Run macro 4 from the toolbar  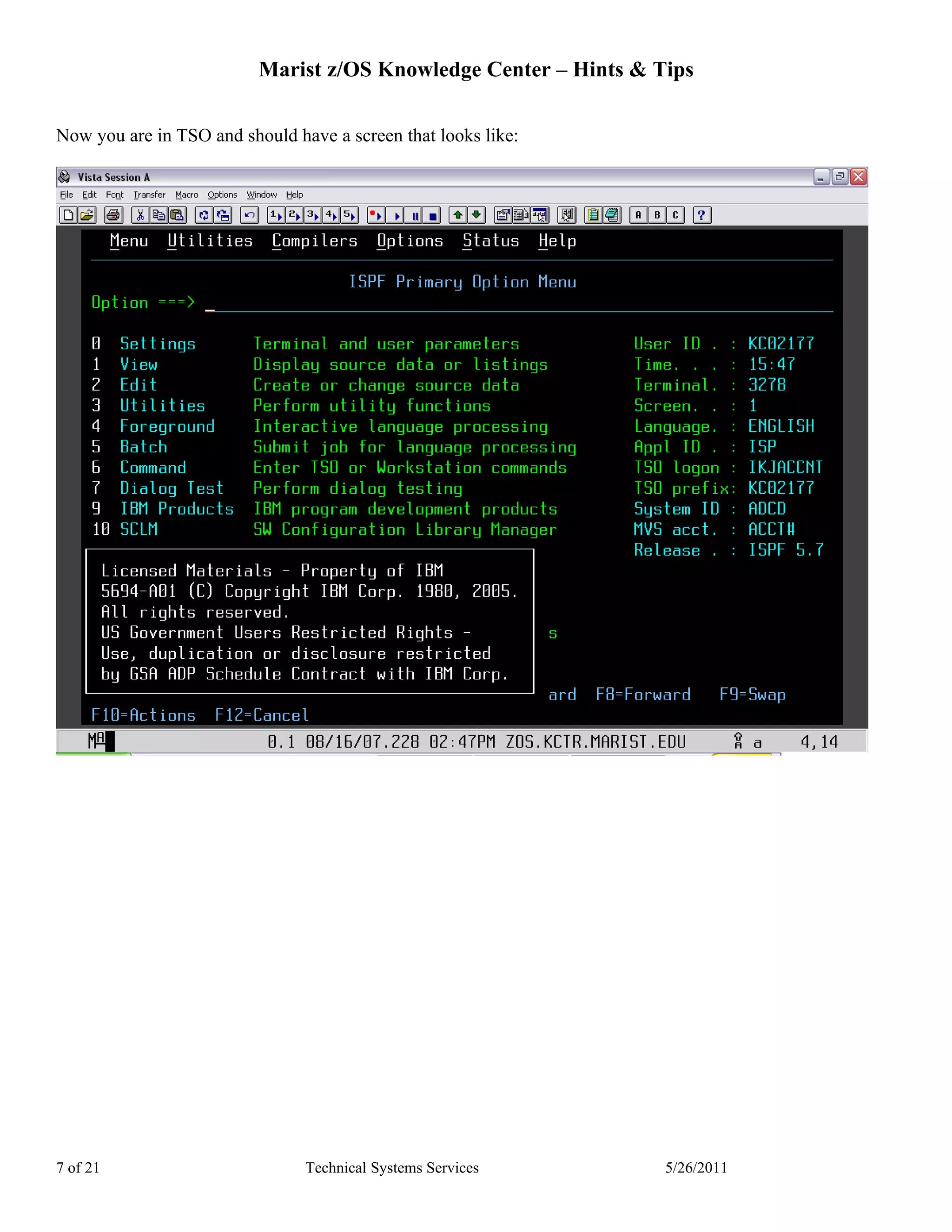click(x=331, y=215)
